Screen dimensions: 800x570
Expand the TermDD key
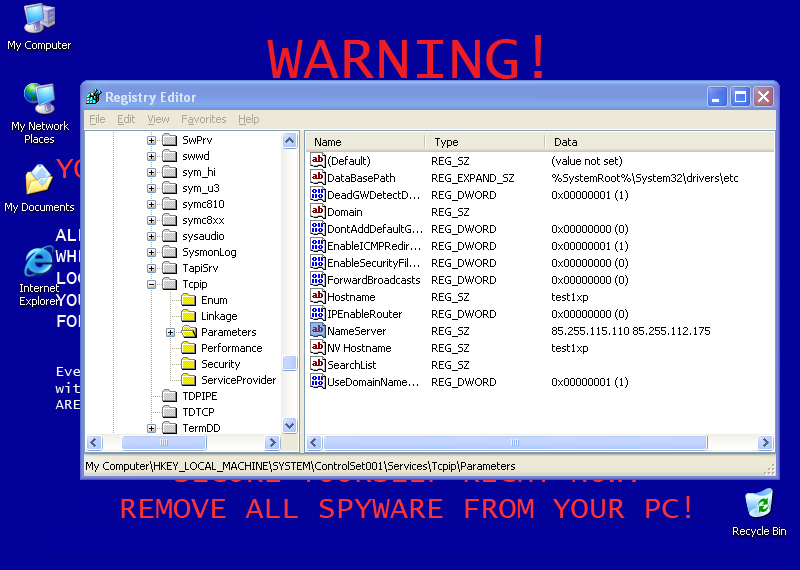click(151, 428)
